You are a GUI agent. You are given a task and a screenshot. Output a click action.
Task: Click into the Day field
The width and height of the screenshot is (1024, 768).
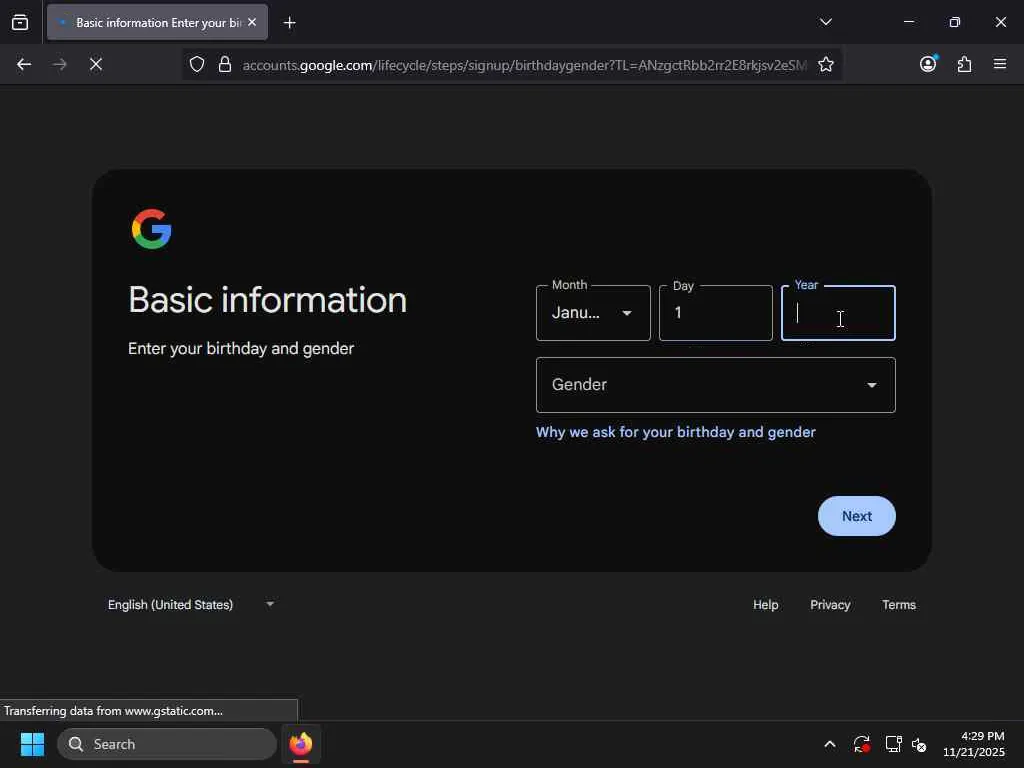point(716,313)
